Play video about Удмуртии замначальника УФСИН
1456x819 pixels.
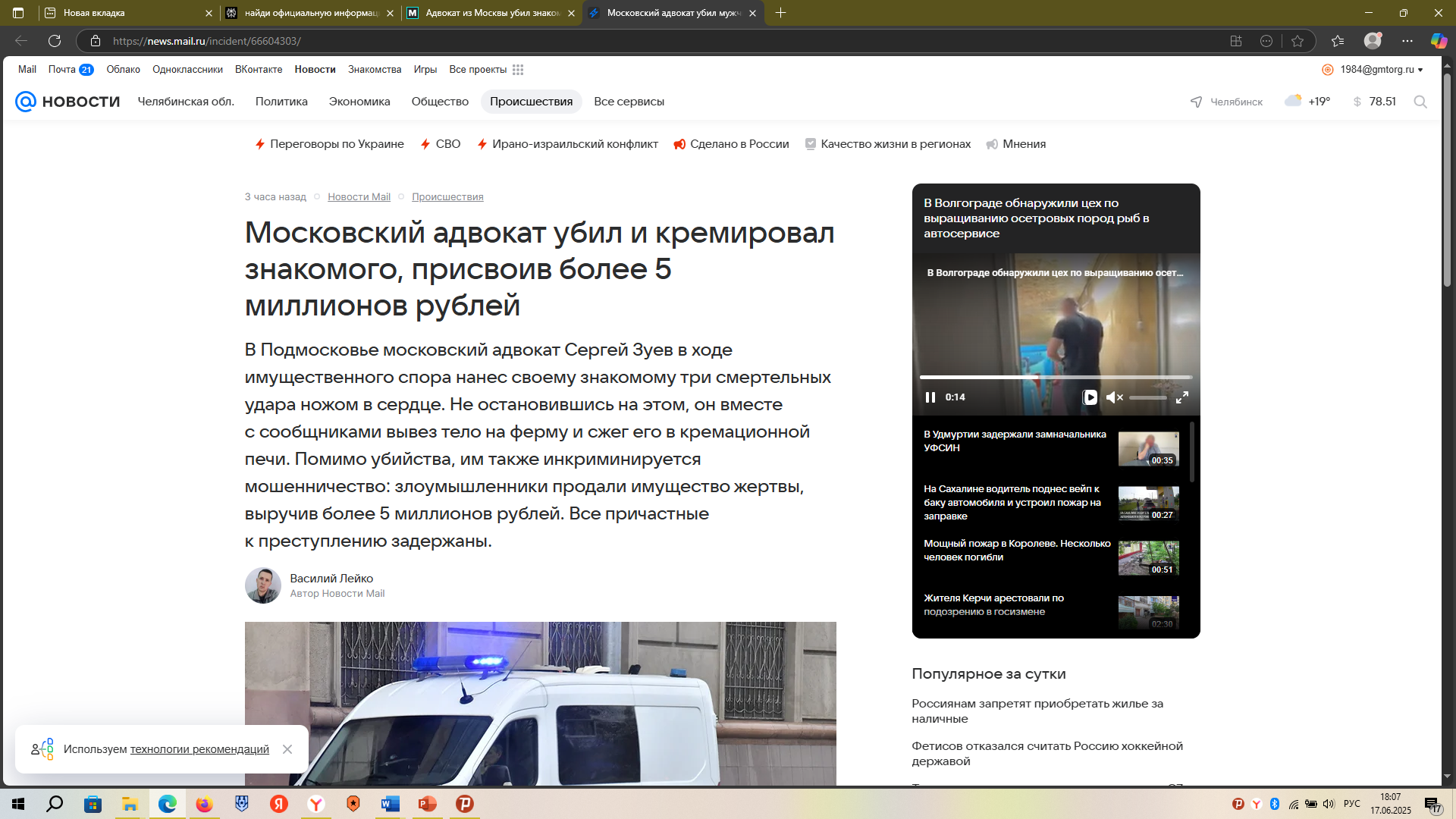tap(1051, 448)
